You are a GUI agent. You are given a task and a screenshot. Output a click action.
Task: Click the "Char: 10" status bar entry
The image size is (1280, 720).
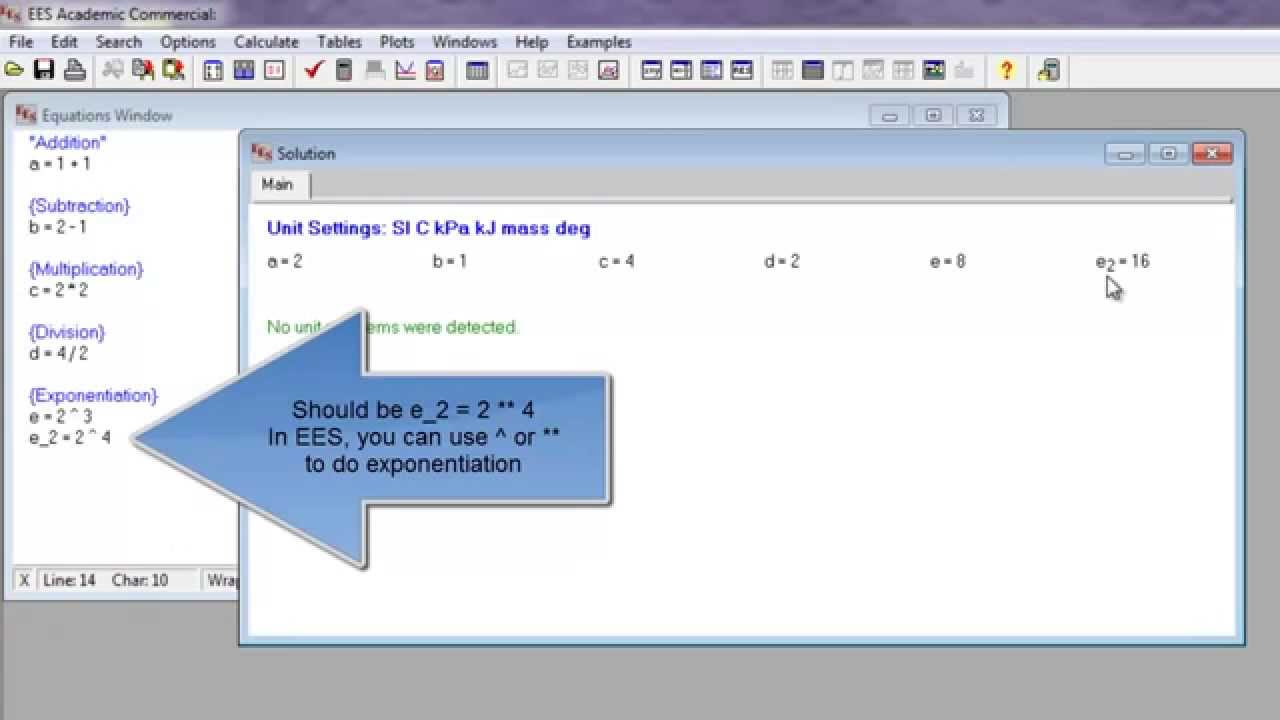pyautogui.click(x=140, y=580)
